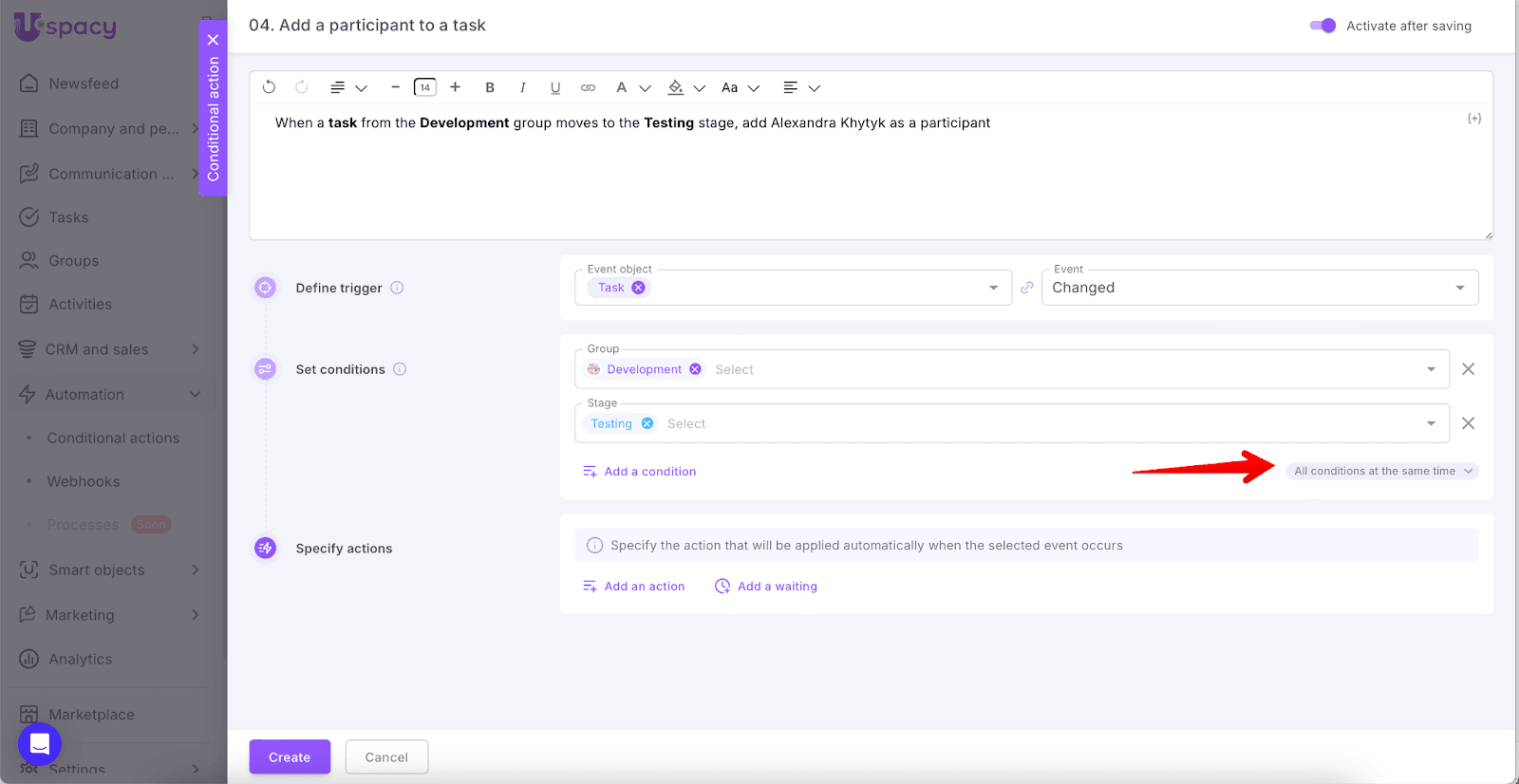The height and width of the screenshot is (784, 1519).
Task: Open the Event dropdown showing Changed
Action: [1259, 288]
